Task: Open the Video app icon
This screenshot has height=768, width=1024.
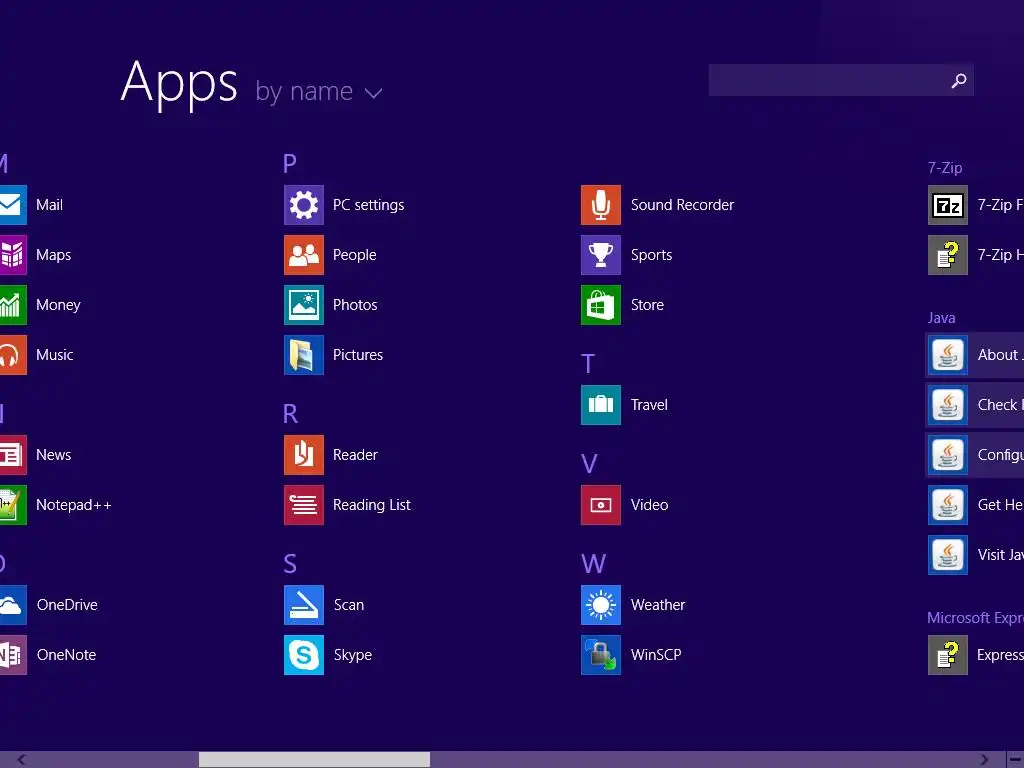Action: (x=601, y=505)
